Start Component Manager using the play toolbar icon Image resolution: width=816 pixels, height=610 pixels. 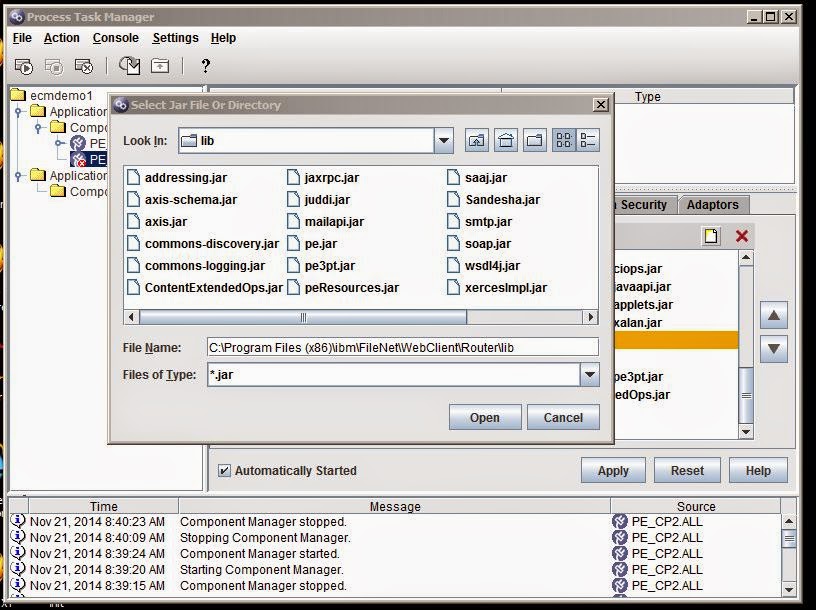(x=24, y=66)
